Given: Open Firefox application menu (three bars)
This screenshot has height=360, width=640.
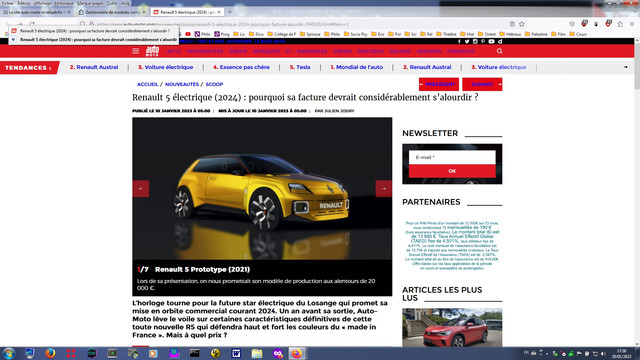Looking at the screenshot, I should tap(632, 24).
